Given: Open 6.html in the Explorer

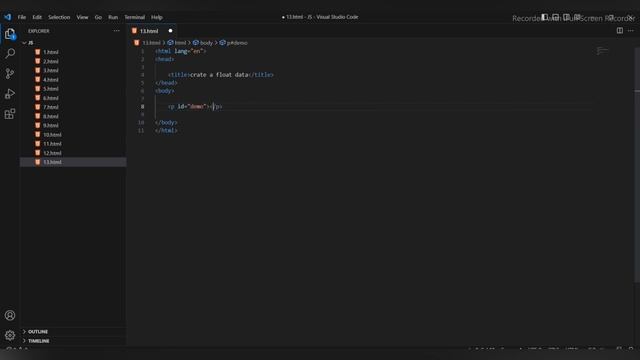Looking at the screenshot, I should coord(51,98).
